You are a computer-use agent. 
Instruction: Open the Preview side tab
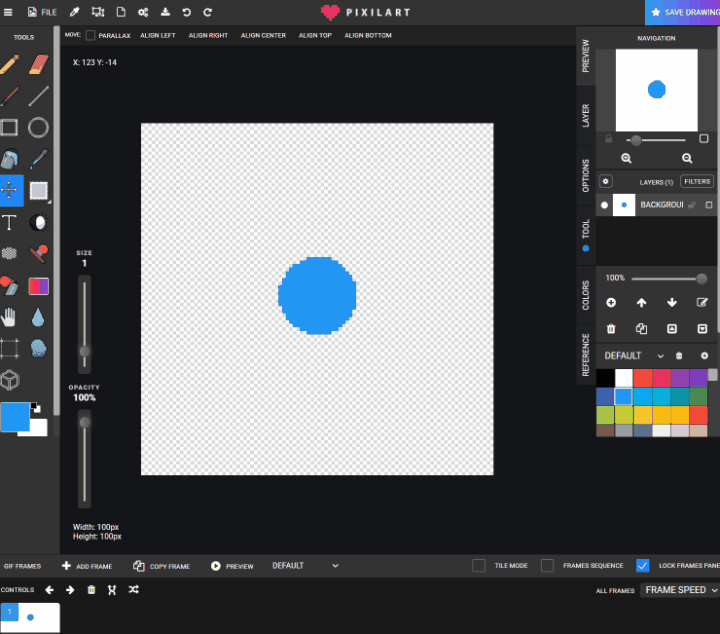[585, 56]
